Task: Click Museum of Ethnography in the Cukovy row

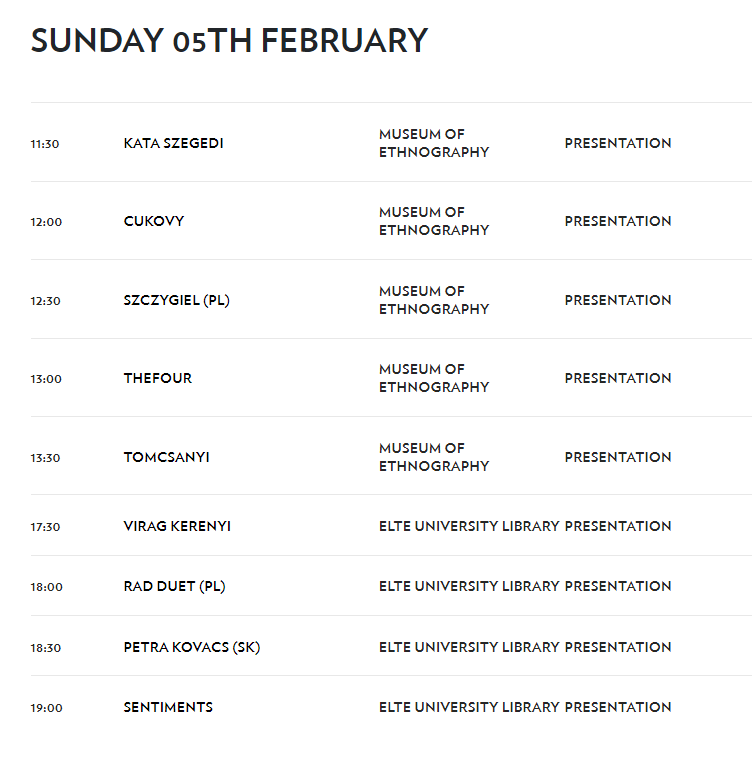Action: [434, 221]
